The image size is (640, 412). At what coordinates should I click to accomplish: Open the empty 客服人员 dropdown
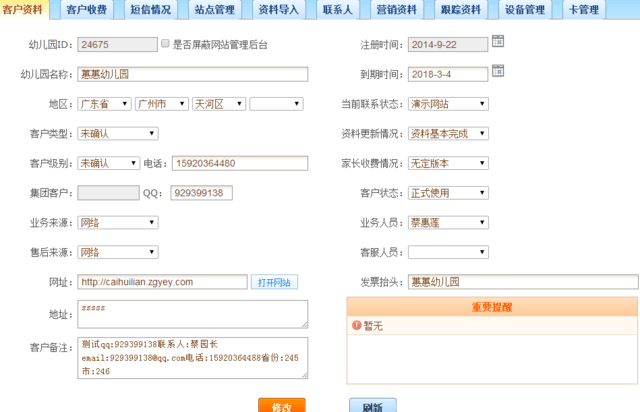pyautogui.click(x=448, y=252)
